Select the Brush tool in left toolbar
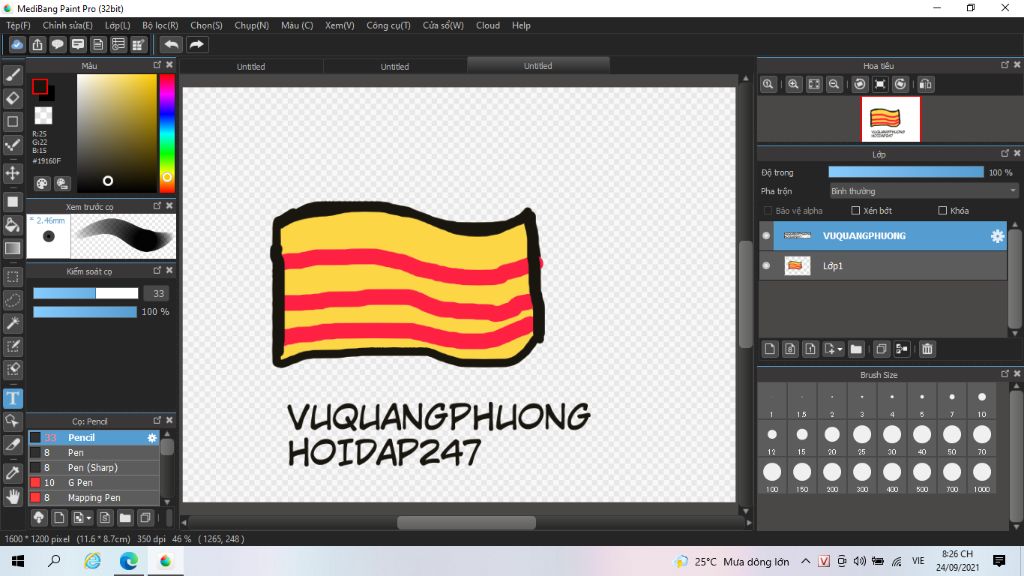The width and height of the screenshot is (1024, 576). pos(12,75)
